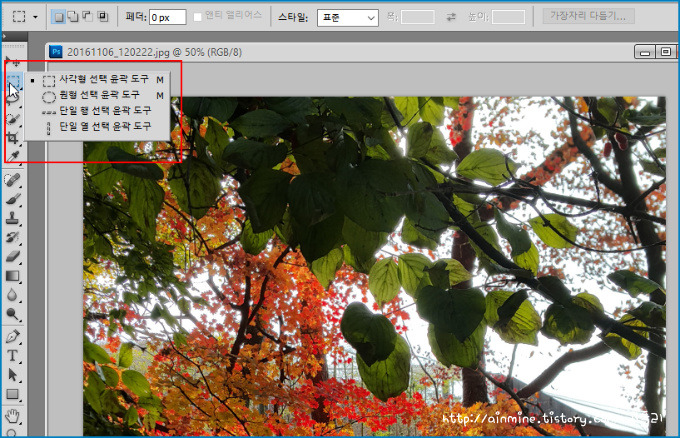Enable Add to Selection mode
The width and height of the screenshot is (680, 438).
click(73, 17)
